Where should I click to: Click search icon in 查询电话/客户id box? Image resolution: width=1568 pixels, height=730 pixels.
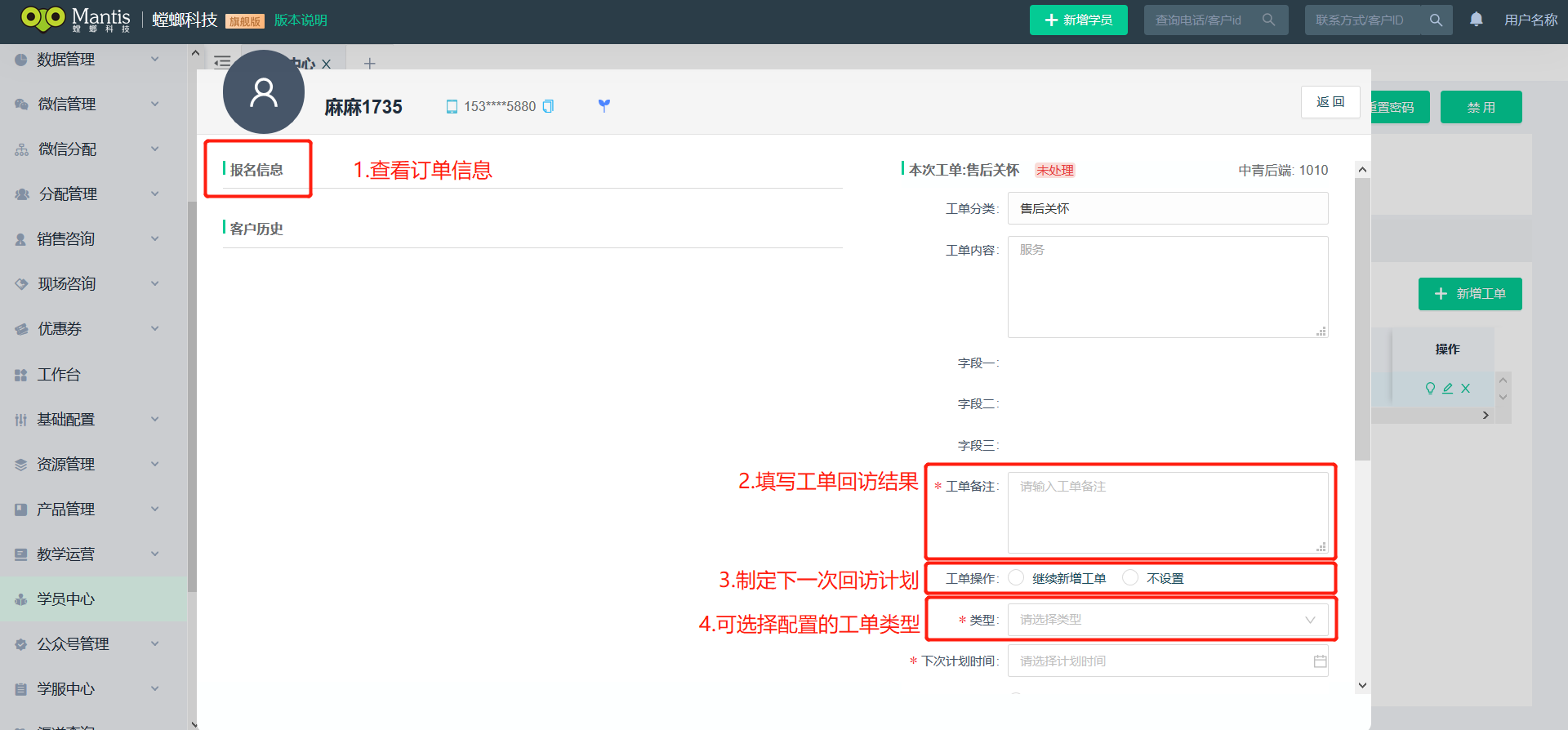tap(1268, 20)
